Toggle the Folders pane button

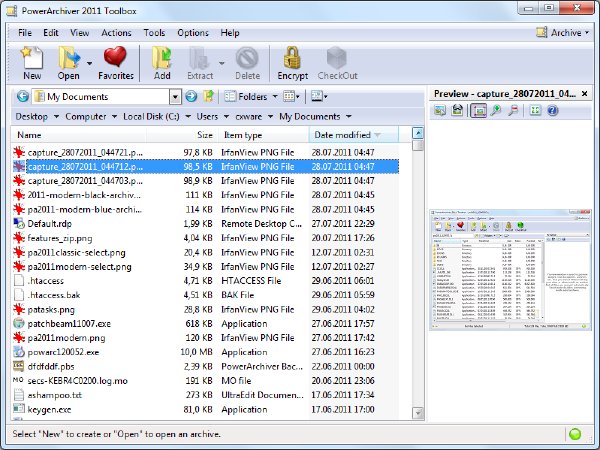tap(246, 96)
